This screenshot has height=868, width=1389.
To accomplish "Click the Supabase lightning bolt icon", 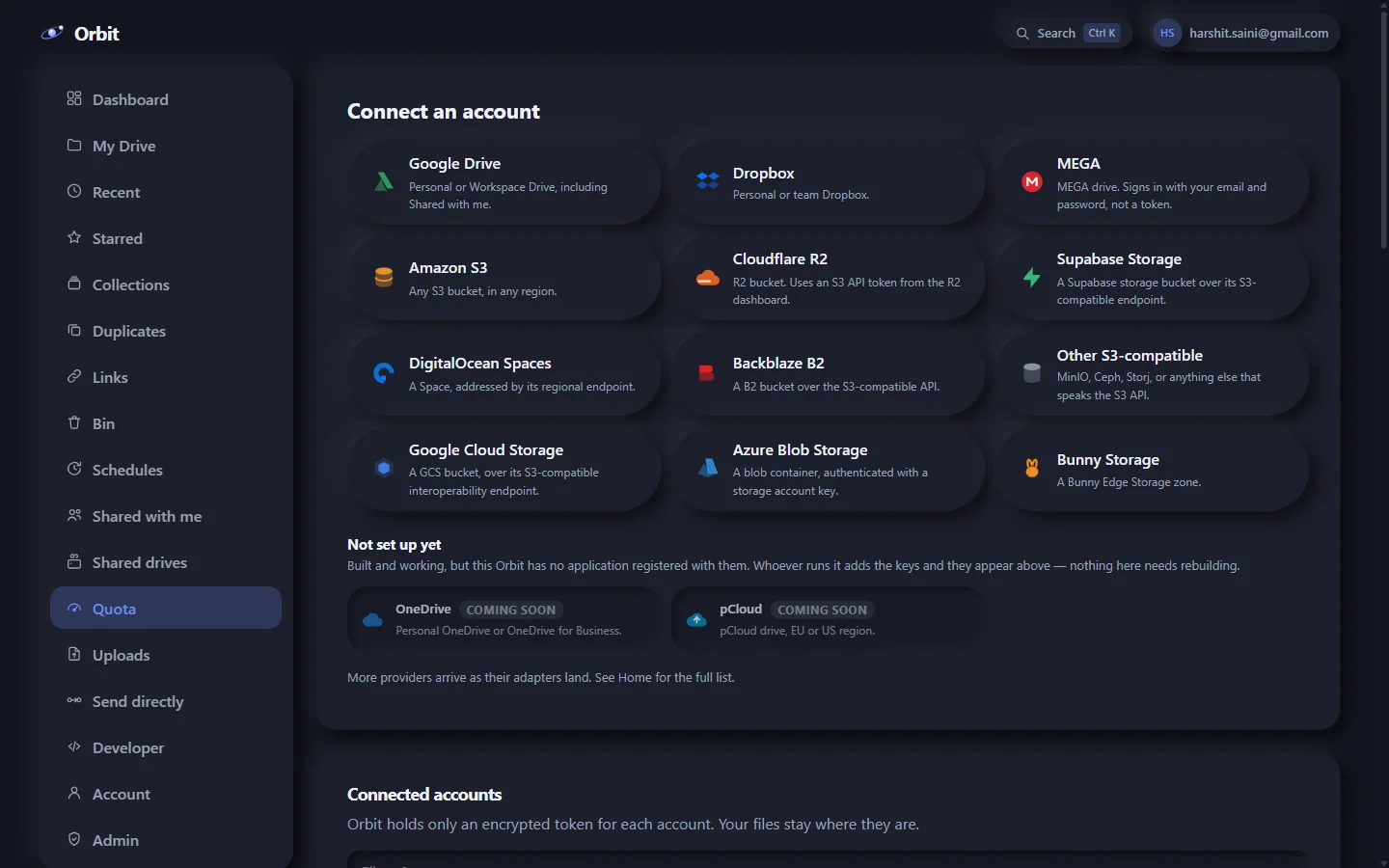I will [1032, 278].
